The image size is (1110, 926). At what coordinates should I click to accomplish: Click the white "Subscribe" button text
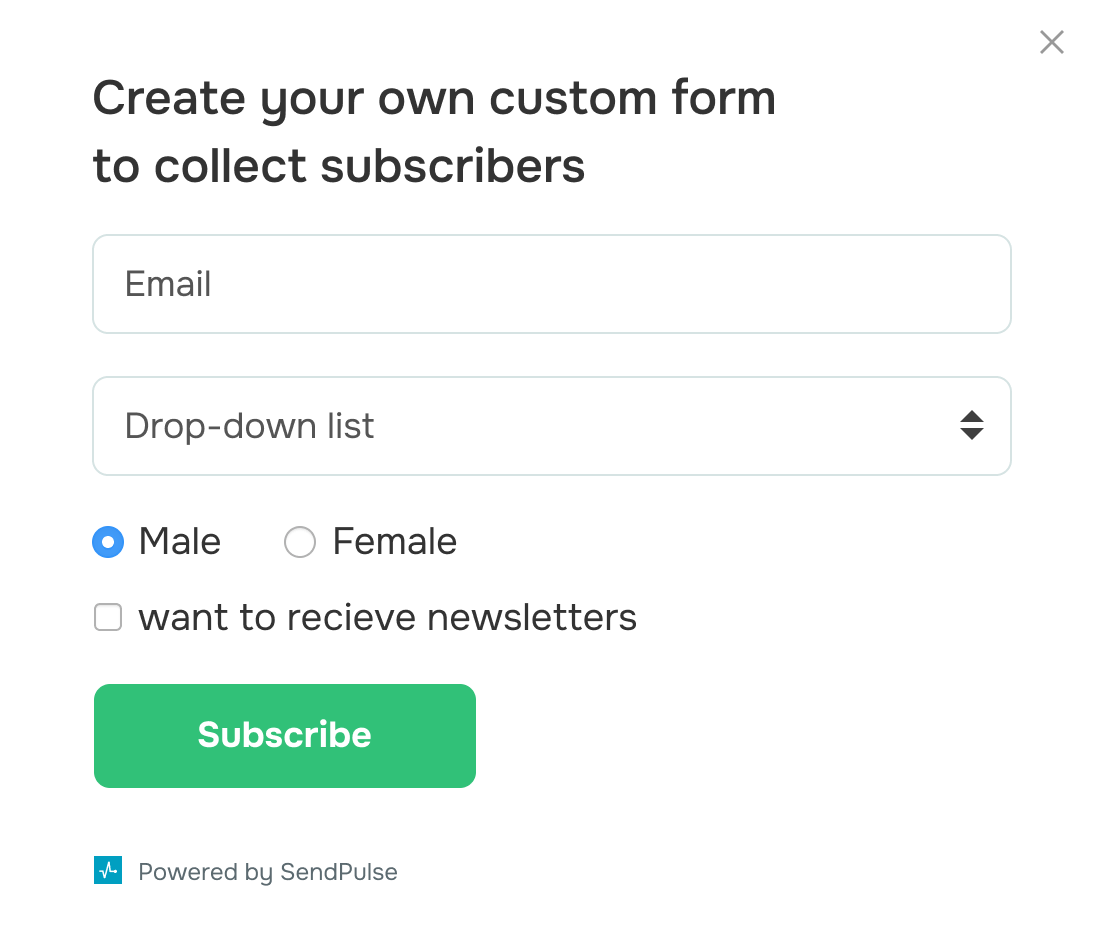284,735
